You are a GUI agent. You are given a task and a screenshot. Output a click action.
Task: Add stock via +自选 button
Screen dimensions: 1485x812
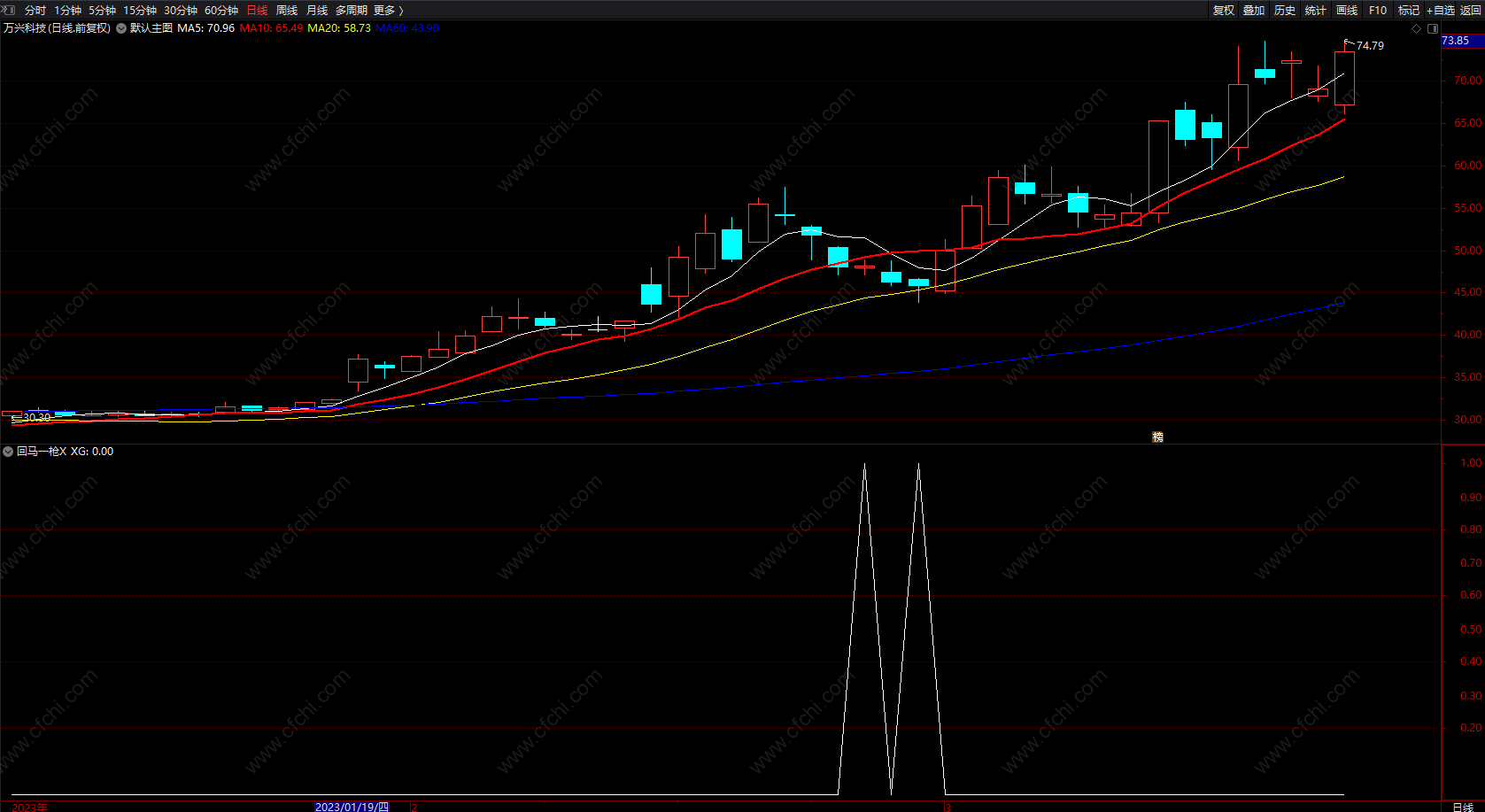tap(1441, 11)
